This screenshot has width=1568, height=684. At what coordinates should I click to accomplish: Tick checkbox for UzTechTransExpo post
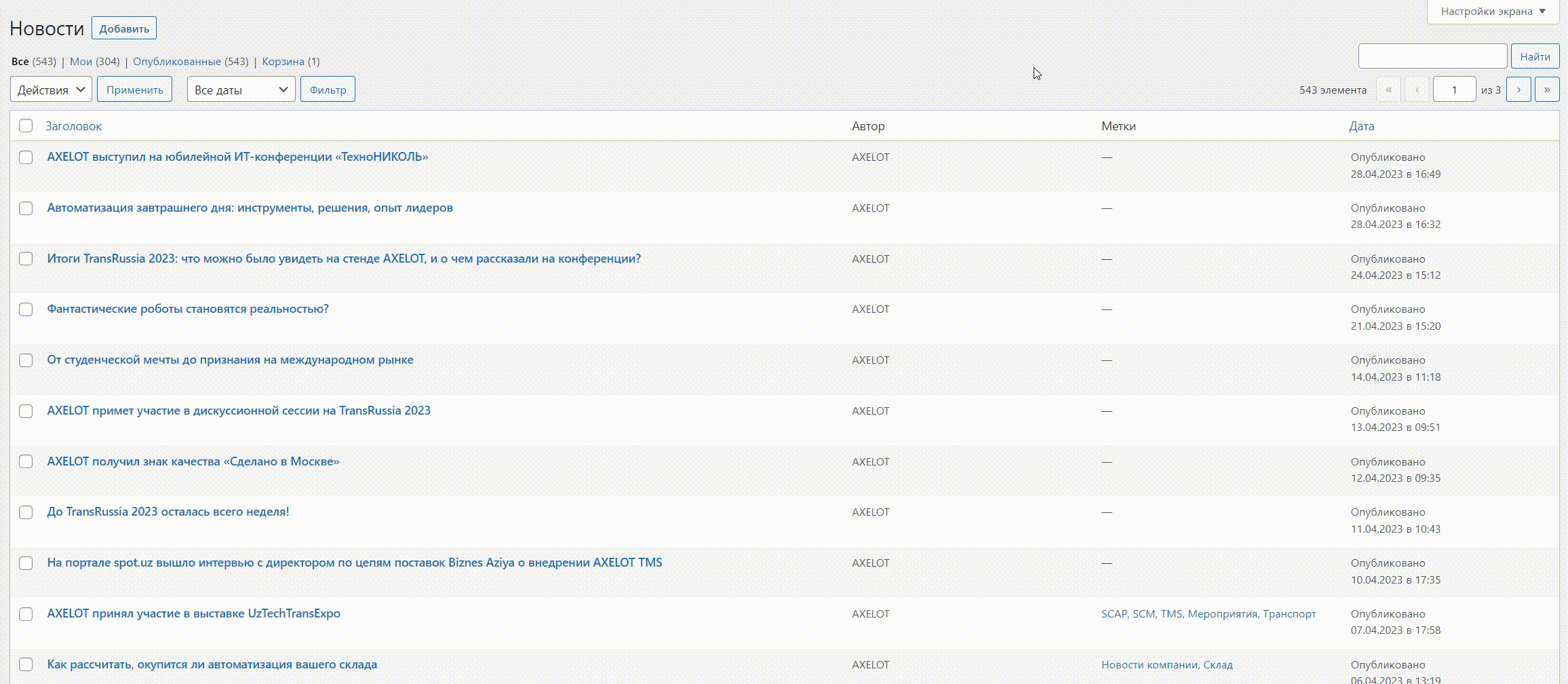[26, 614]
